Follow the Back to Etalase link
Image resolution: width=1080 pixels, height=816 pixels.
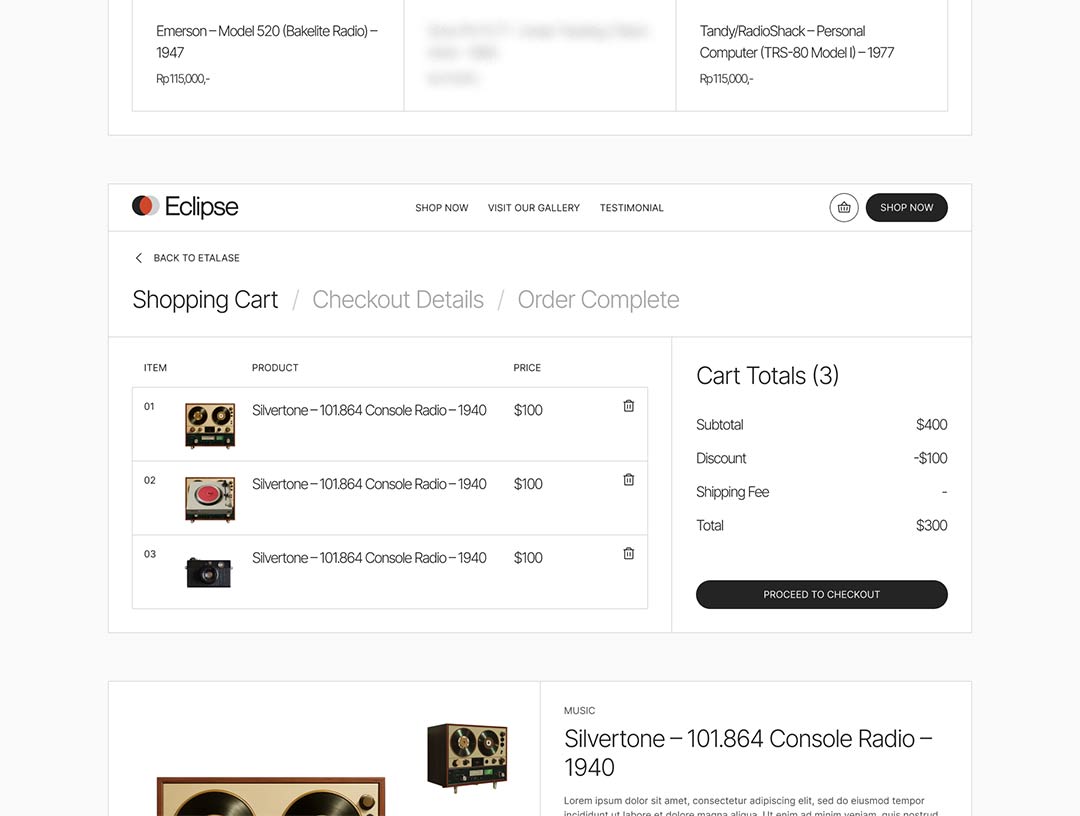click(x=196, y=258)
